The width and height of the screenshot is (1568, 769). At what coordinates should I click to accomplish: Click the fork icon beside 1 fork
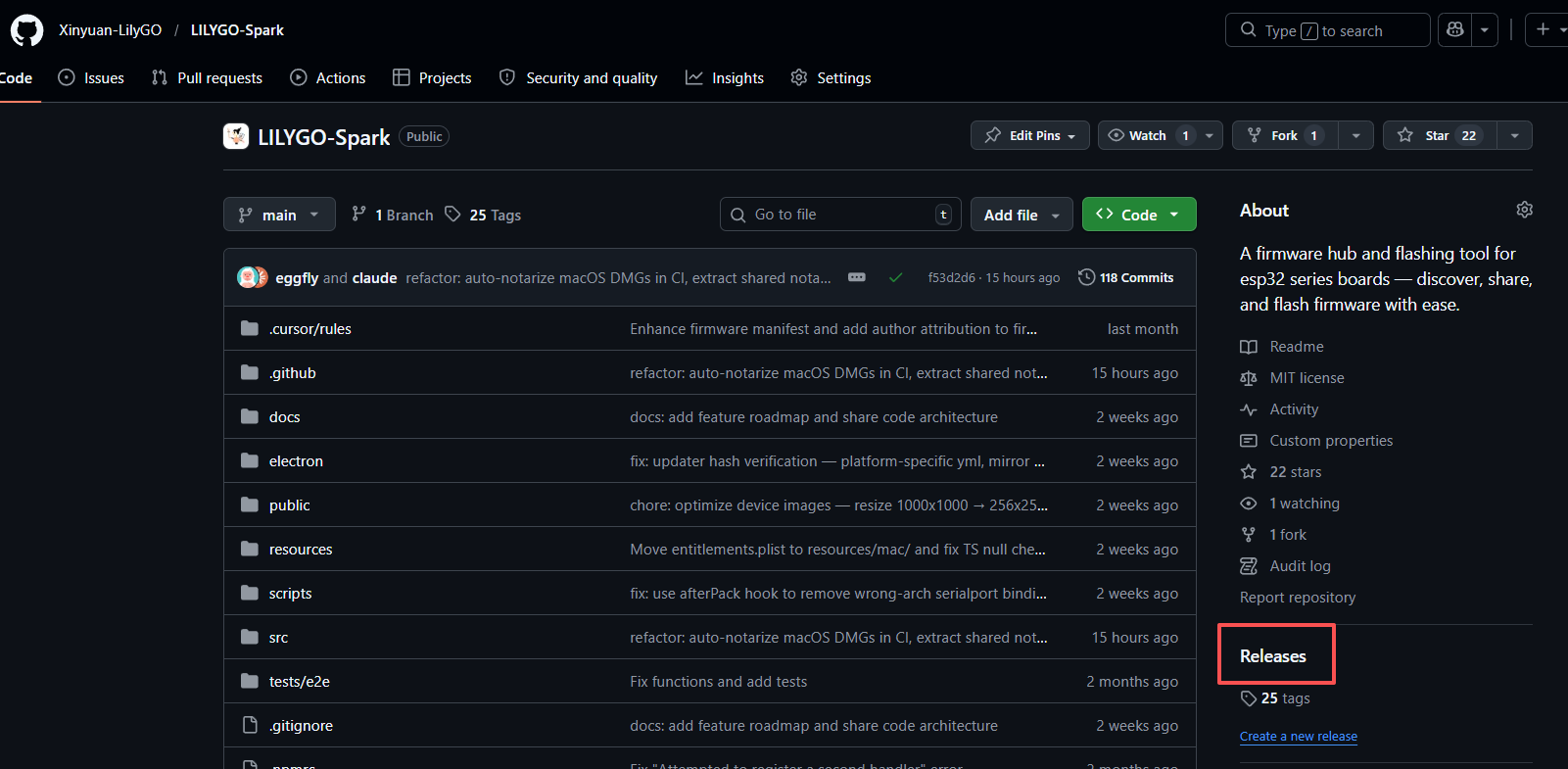tap(1249, 535)
